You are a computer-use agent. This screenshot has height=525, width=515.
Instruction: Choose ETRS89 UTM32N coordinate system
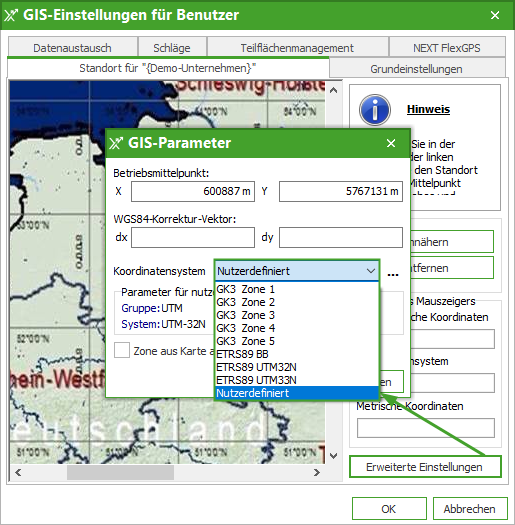[x=297, y=367]
